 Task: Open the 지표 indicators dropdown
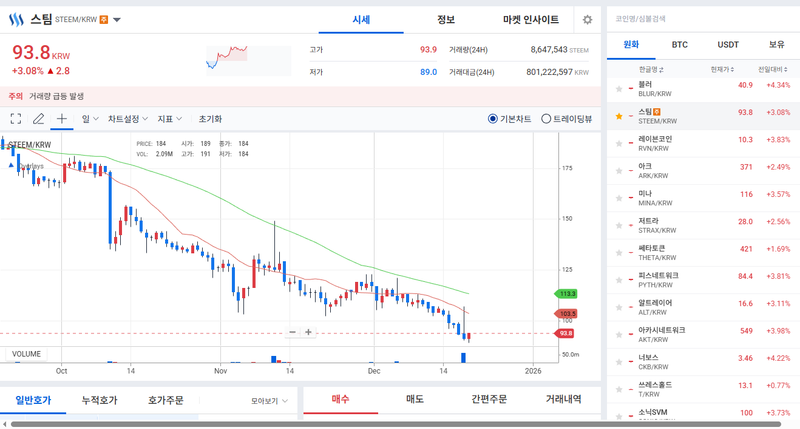tap(169, 119)
